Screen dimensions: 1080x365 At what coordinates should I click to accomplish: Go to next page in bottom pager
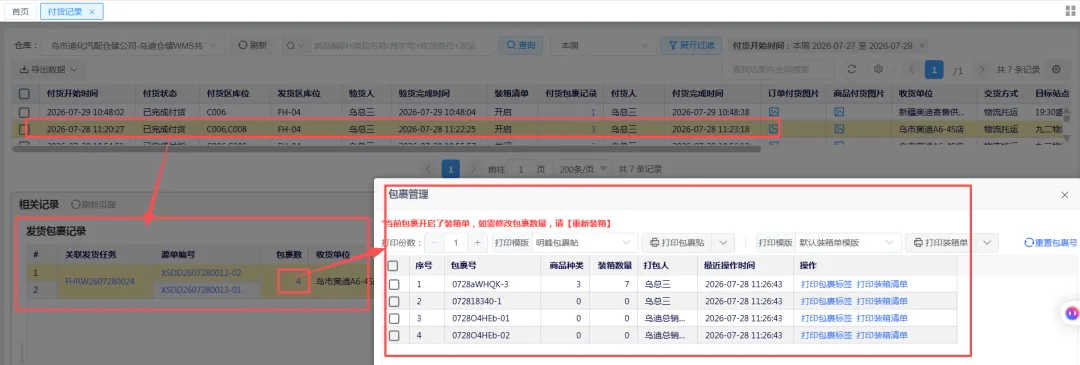pos(472,169)
